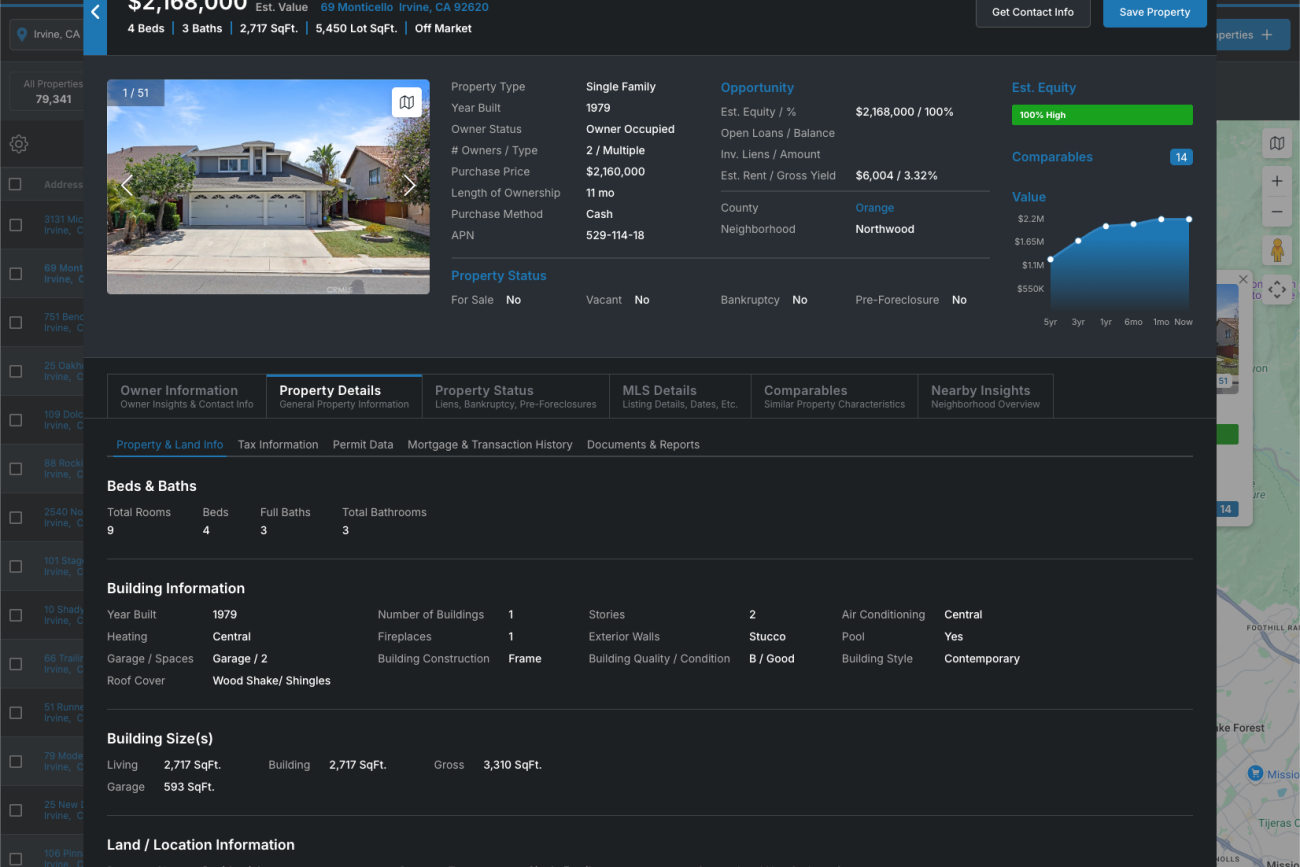Zoom out on the map
The height and width of the screenshot is (867, 1300).
click(1277, 212)
